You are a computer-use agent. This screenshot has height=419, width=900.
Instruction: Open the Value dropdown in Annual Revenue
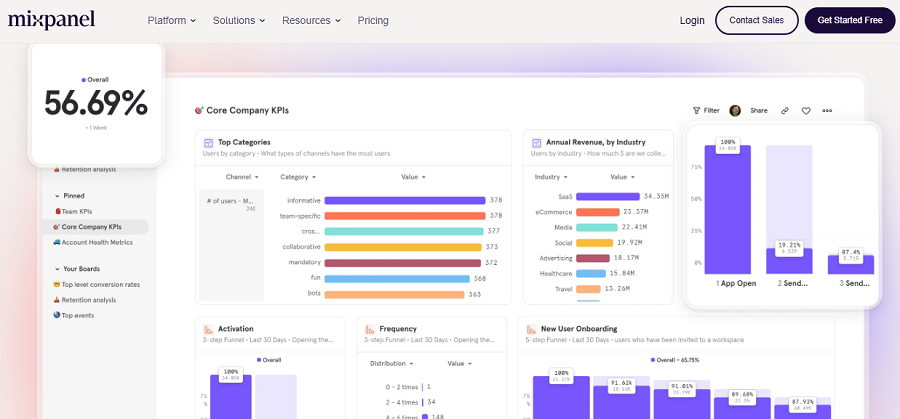click(x=623, y=177)
